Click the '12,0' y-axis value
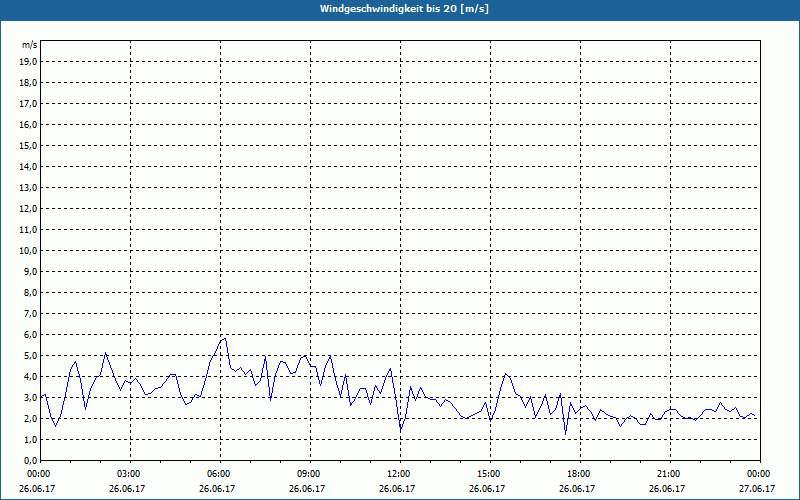 click(28, 209)
